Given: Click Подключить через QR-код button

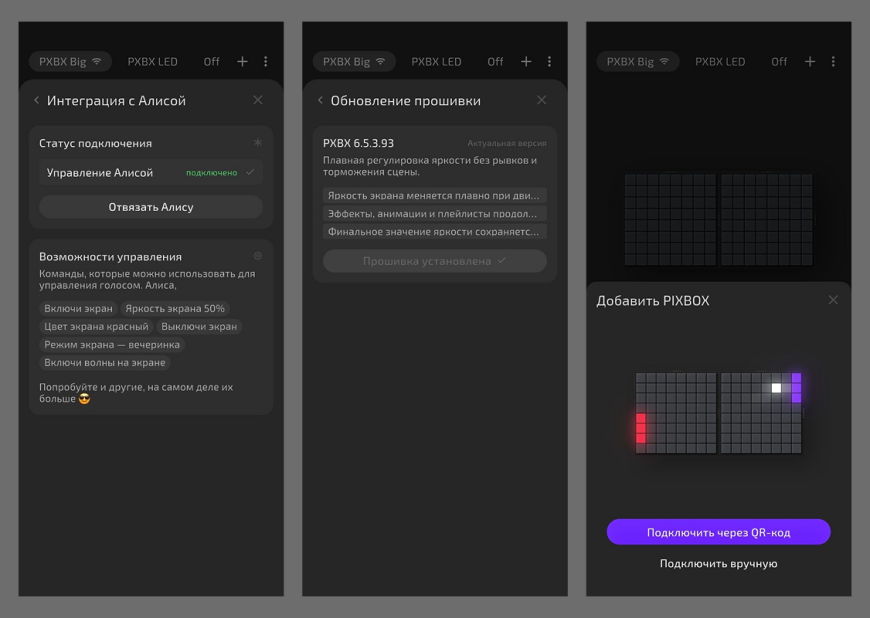Looking at the screenshot, I should click(719, 532).
